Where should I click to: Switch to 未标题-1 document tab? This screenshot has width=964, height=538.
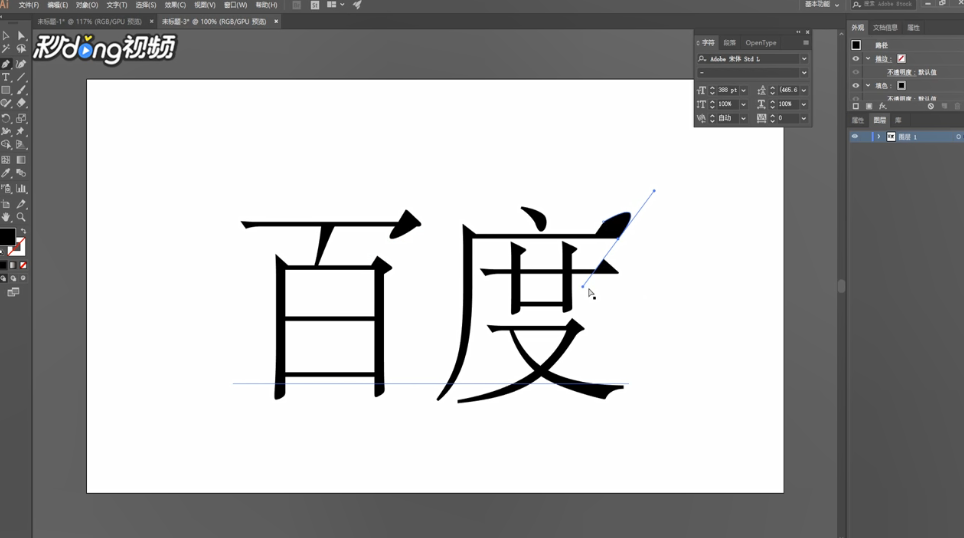(89, 22)
